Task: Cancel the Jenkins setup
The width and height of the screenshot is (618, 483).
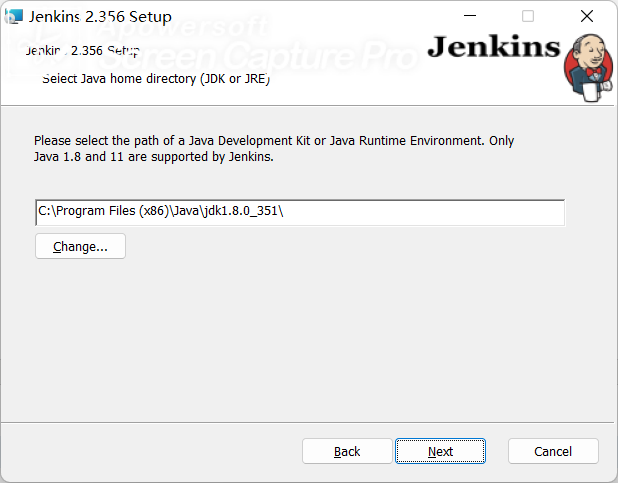Action: click(x=553, y=451)
